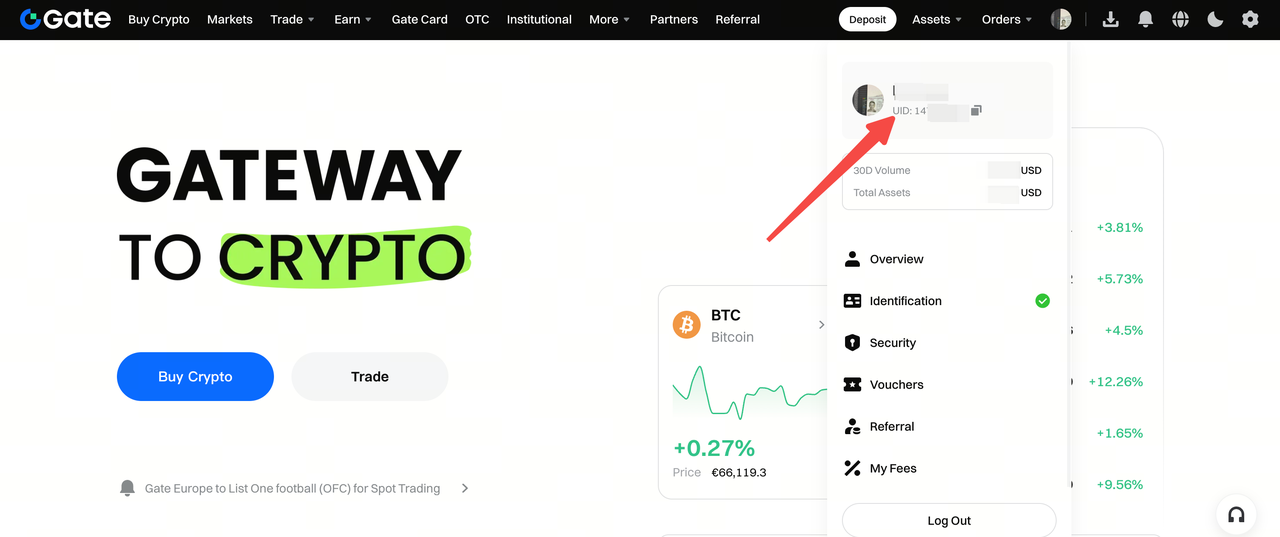This screenshot has width=1280, height=537.
Task: Open the Assets dropdown
Action: [937, 19]
